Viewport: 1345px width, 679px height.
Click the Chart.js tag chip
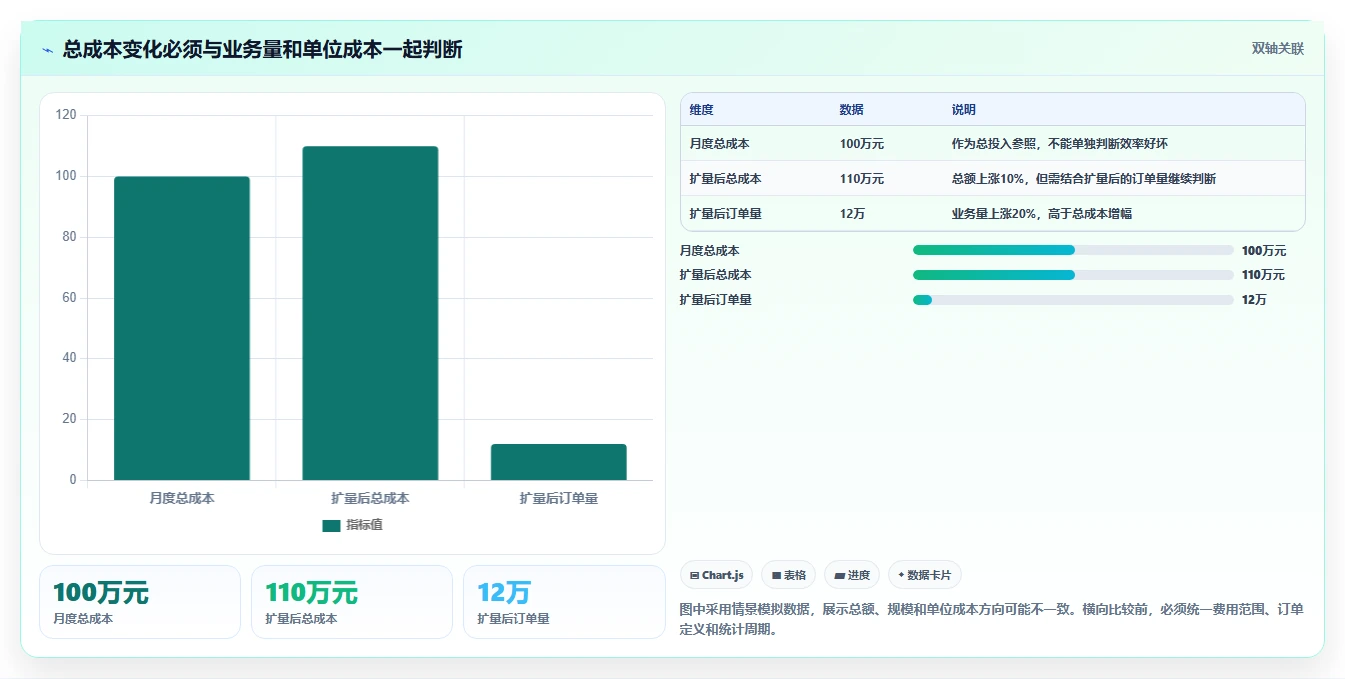[717, 575]
